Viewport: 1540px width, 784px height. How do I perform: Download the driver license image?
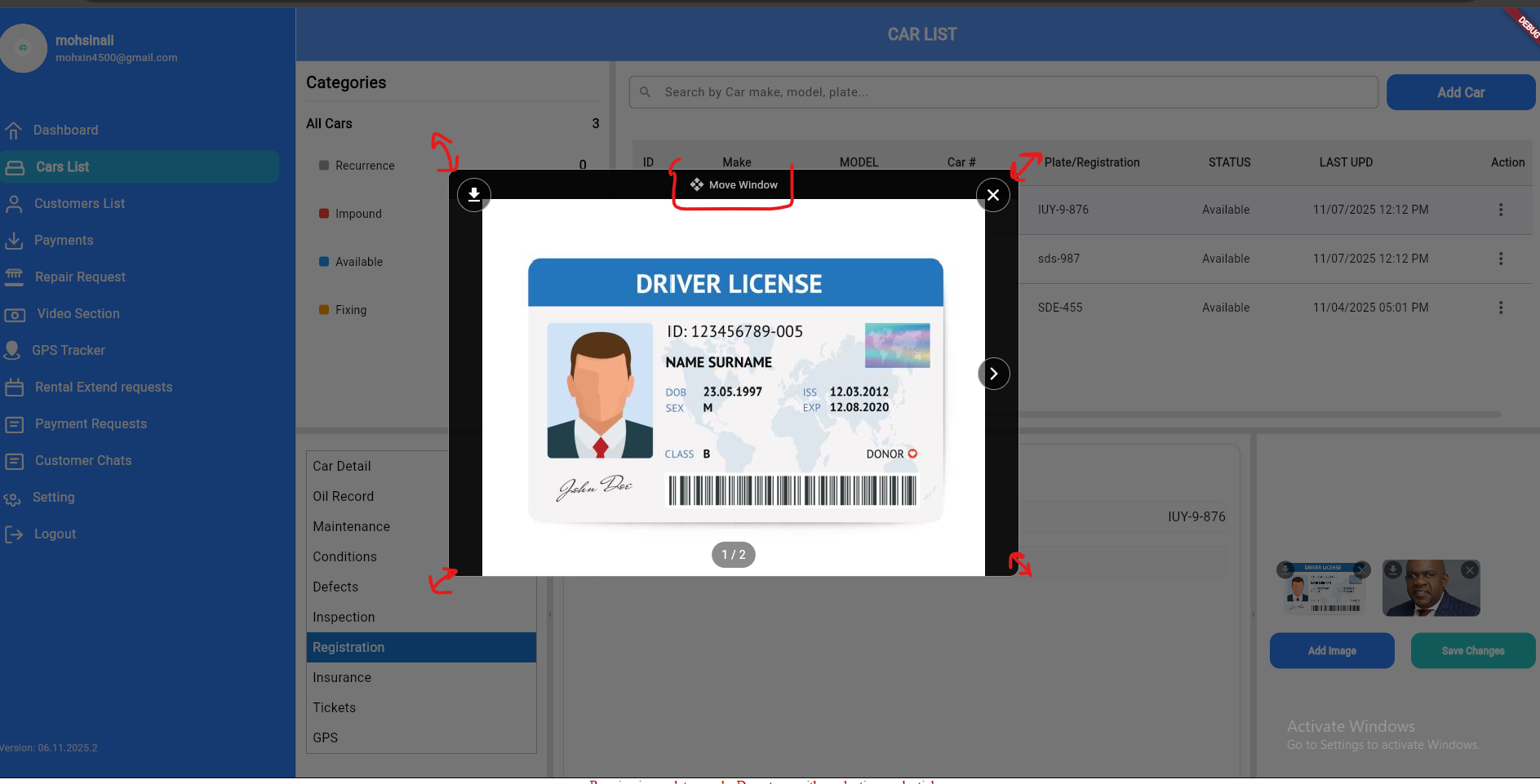pos(473,195)
